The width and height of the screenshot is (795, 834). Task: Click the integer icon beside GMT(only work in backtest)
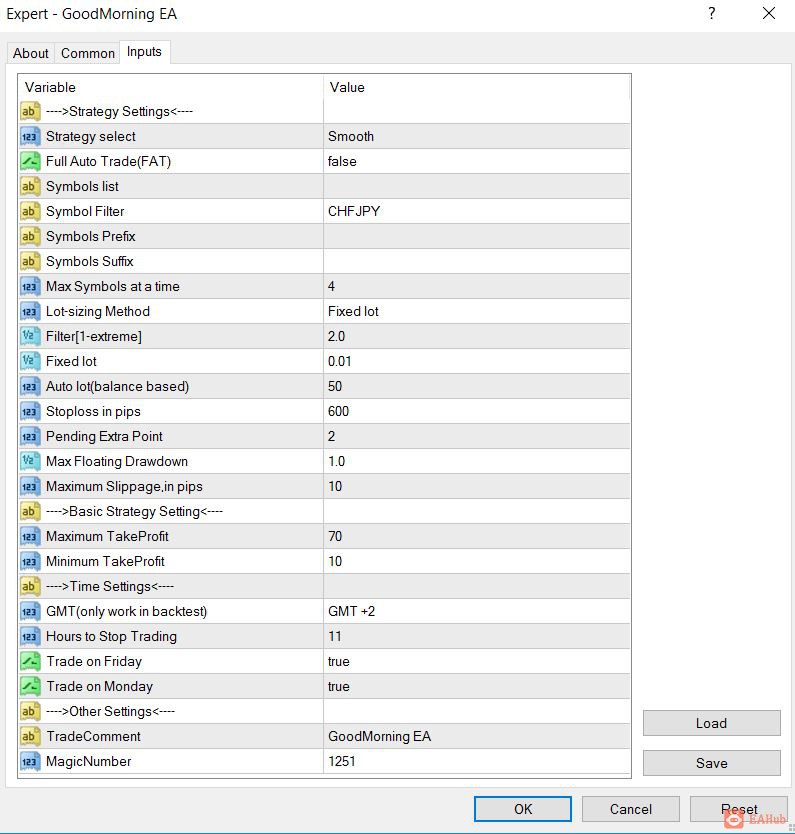[x=30, y=611]
